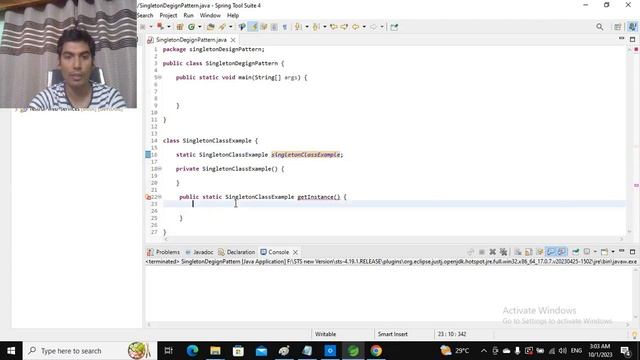Toggle Scroll Lock in the Console toolbar
Image resolution: width=640 pixels, height=360 pixels.
click(x=529, y=252)
